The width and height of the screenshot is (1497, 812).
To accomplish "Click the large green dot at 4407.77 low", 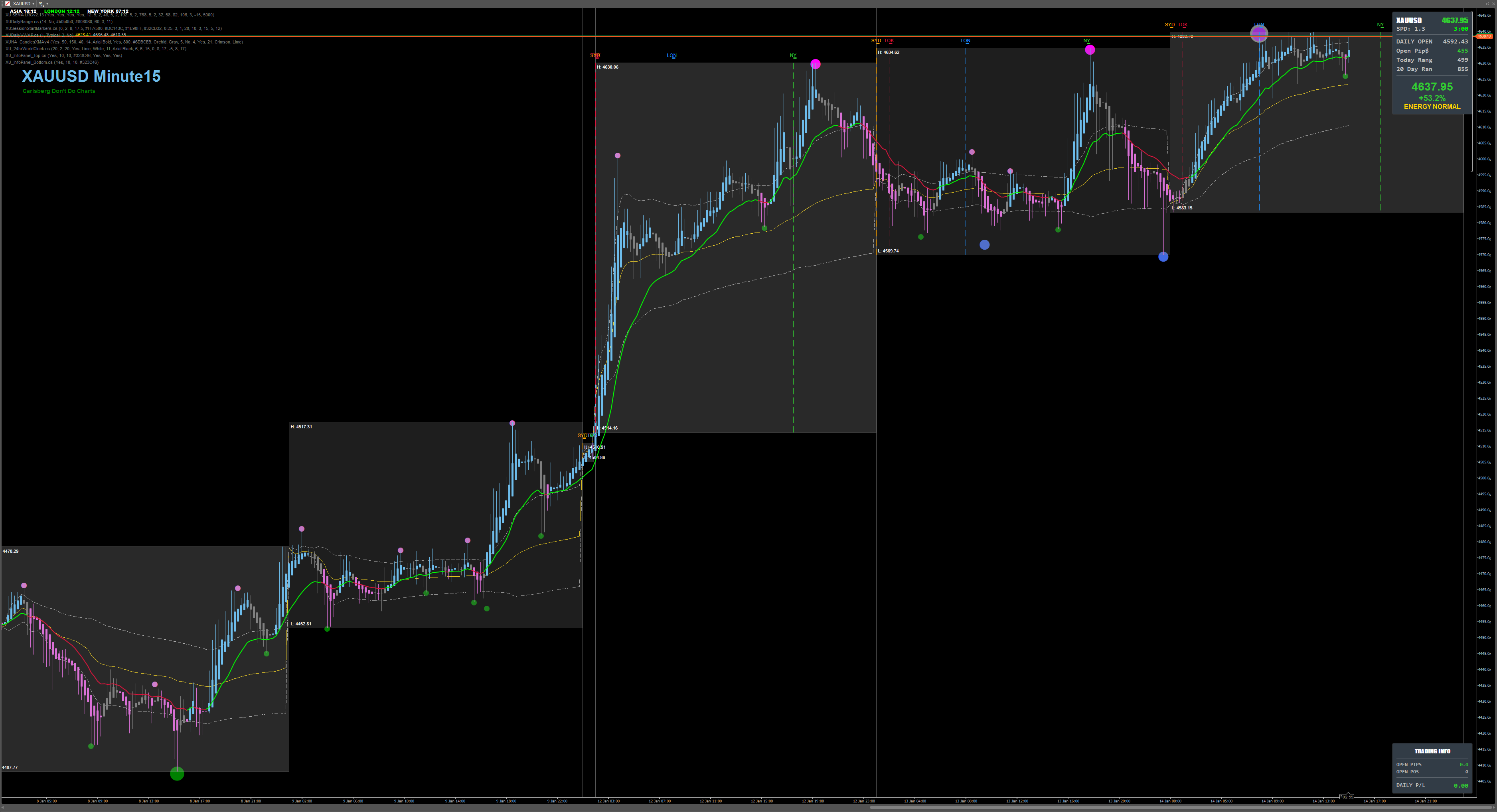I will pos(177,773).
